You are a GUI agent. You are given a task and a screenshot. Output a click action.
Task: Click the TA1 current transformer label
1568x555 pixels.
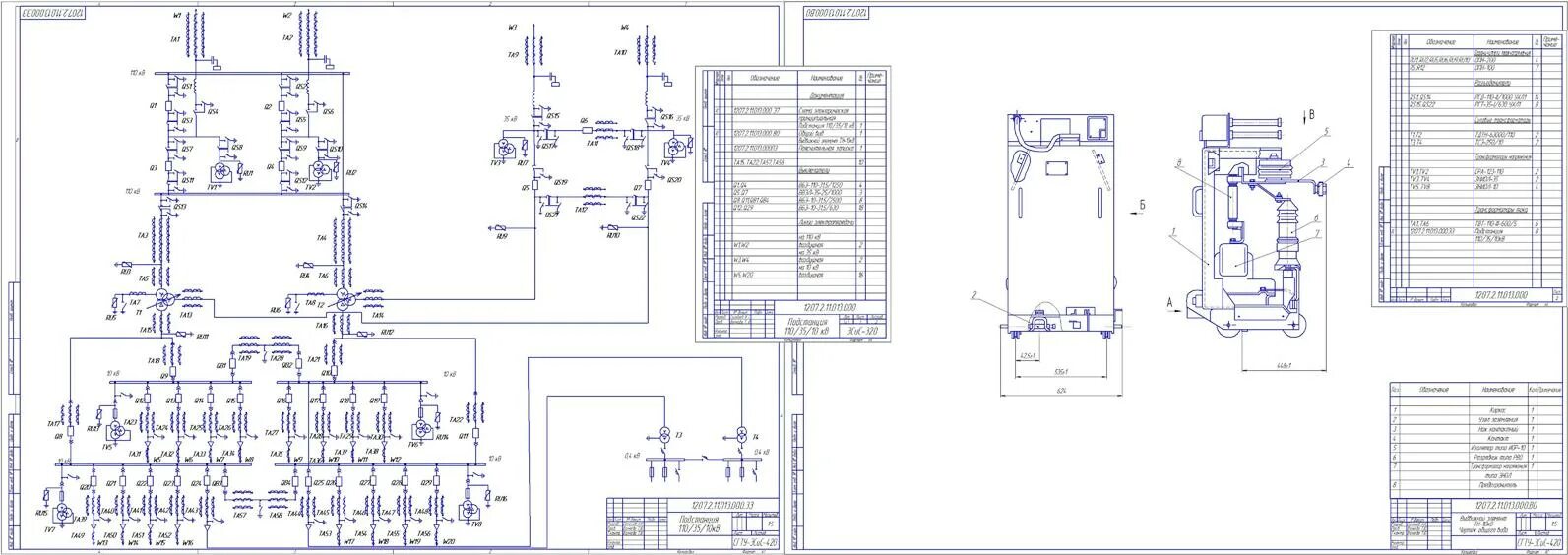point(175,39)
